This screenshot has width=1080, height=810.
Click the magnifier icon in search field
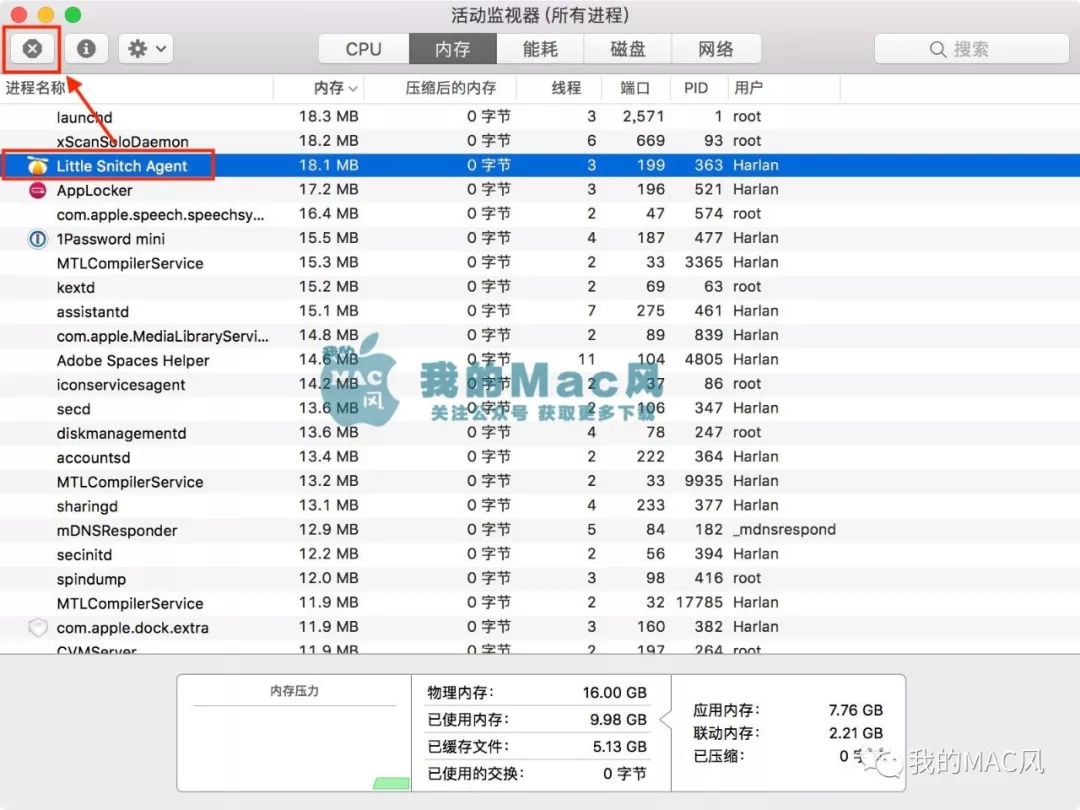(x=937, y=49)
